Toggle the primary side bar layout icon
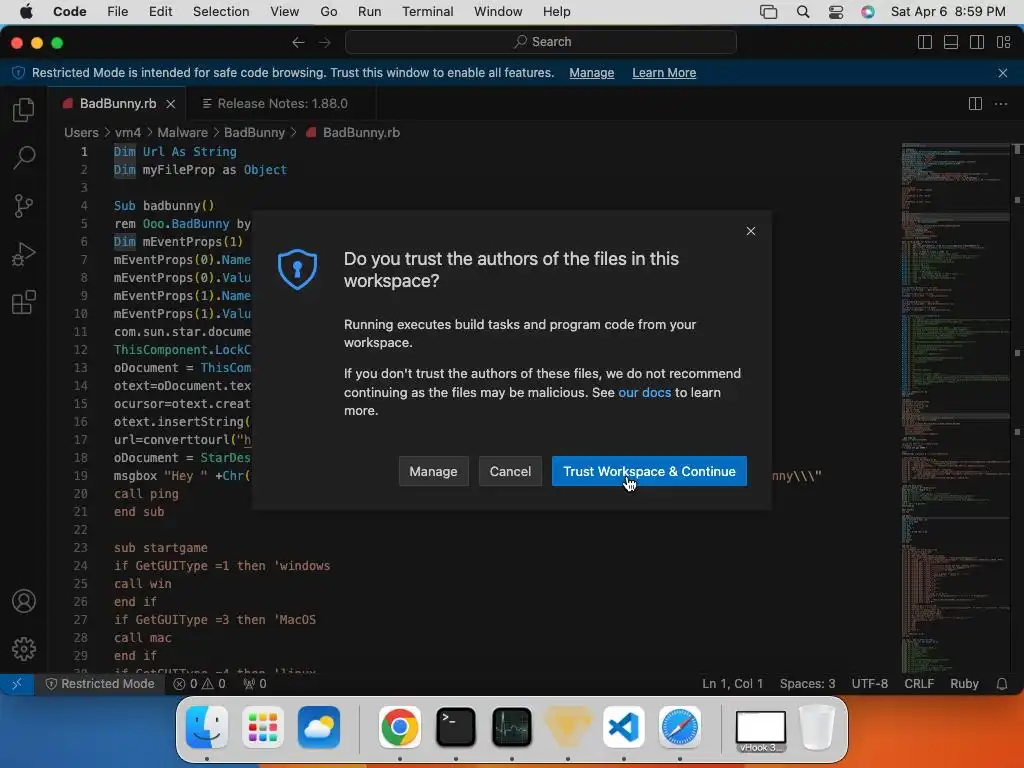 pos(925,42)
